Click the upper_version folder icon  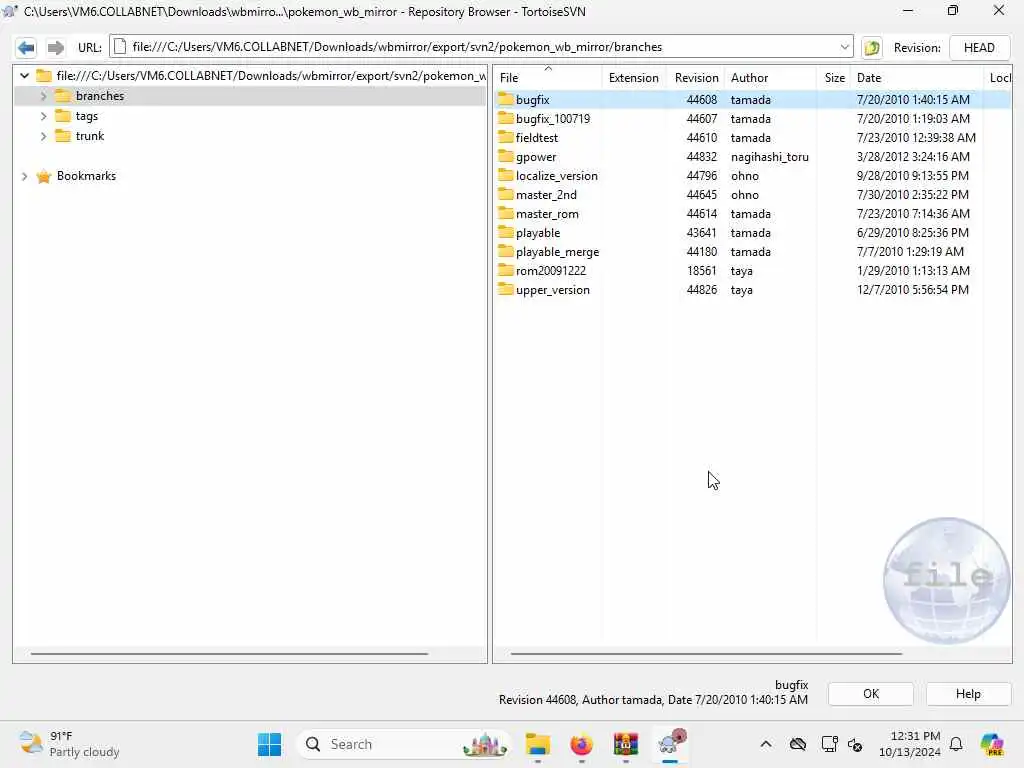(x=505, y=289)
